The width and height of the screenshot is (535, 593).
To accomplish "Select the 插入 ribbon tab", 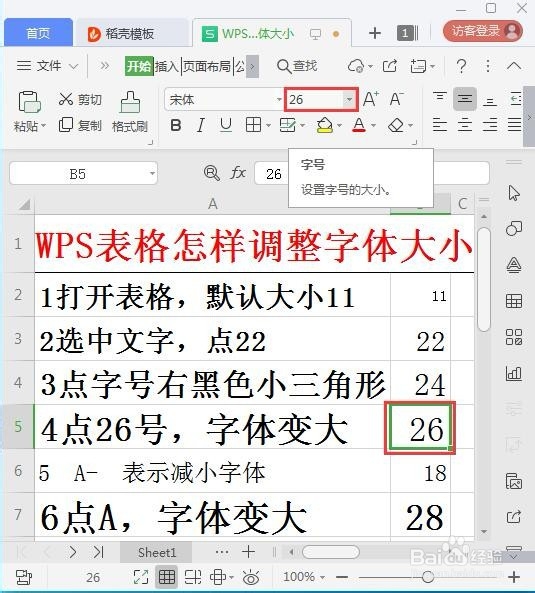I will 167,67.
